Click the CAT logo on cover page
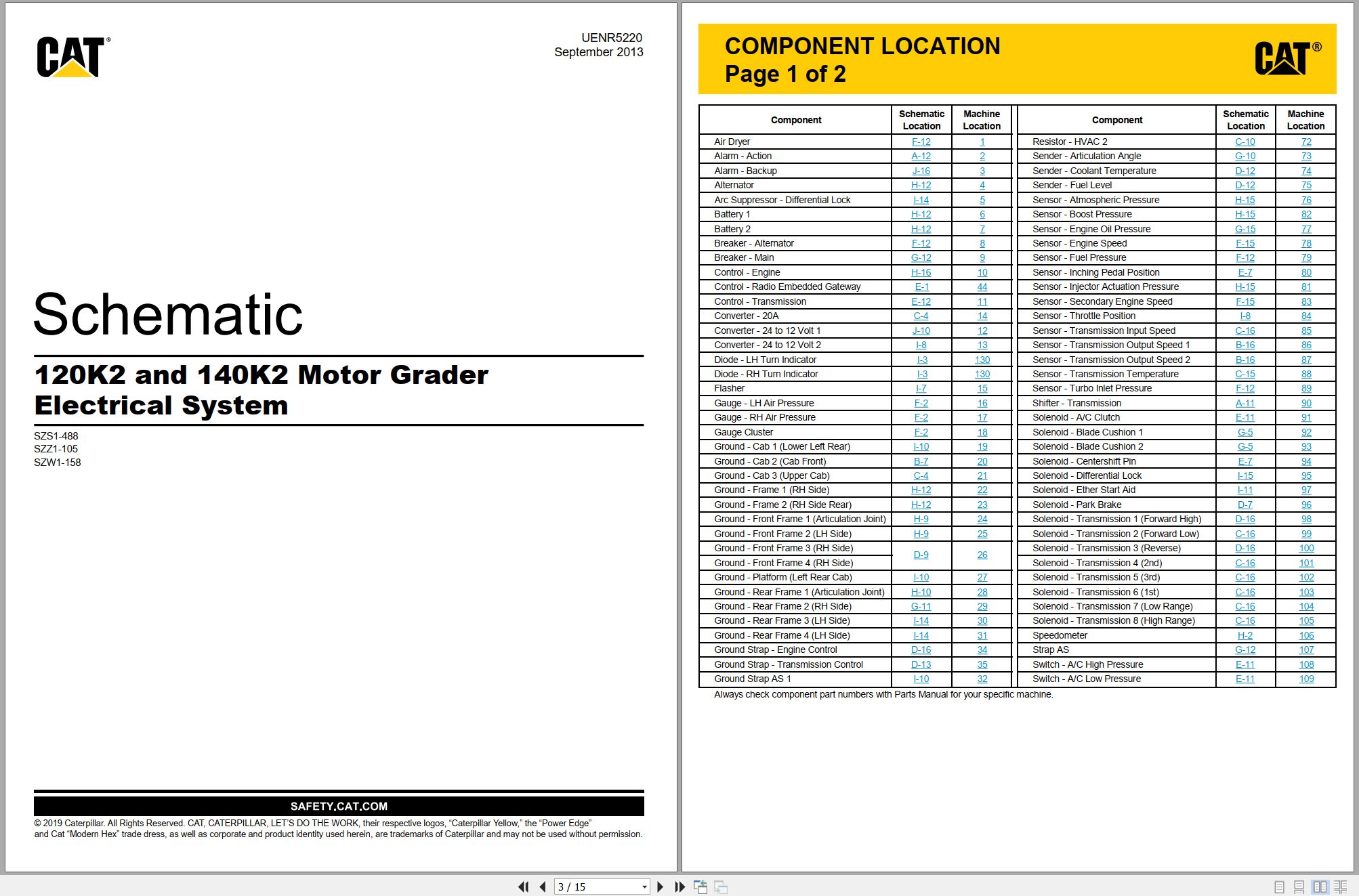The width and height of the screenshot is (1359, 896). click(73, 57)
